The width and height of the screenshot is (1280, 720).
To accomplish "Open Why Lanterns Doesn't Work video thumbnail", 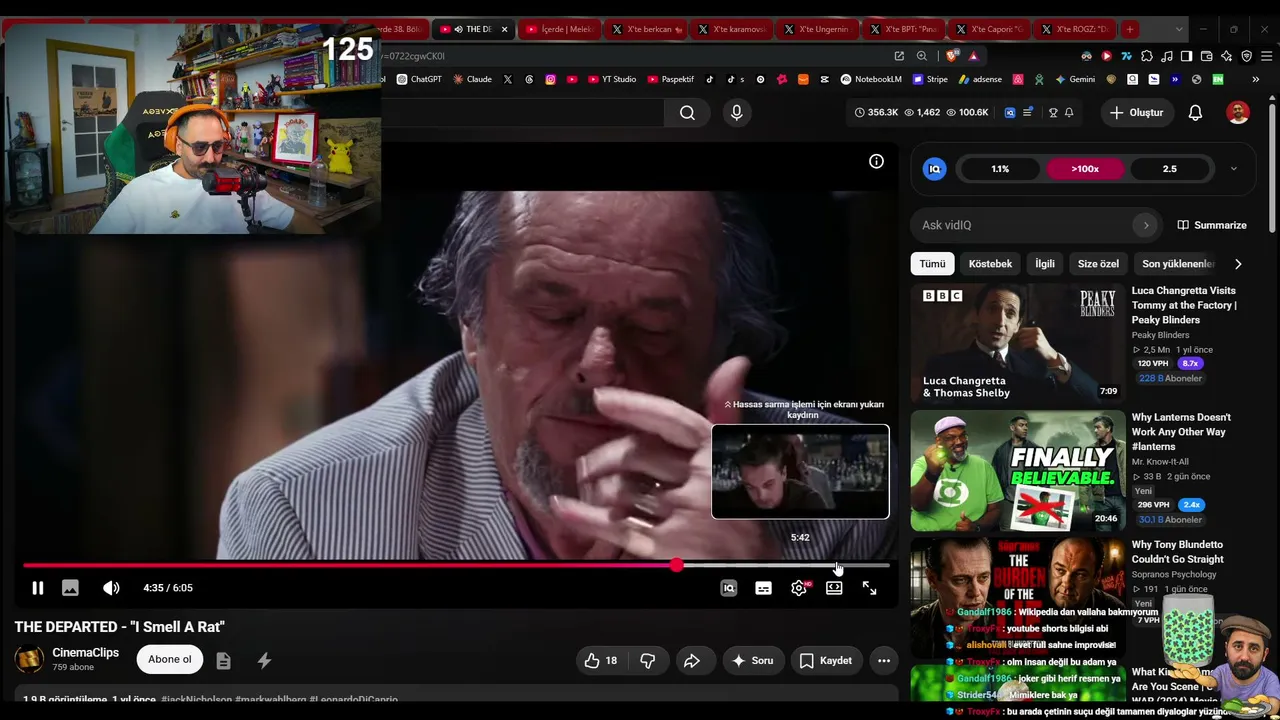I will coord(1017,471).
